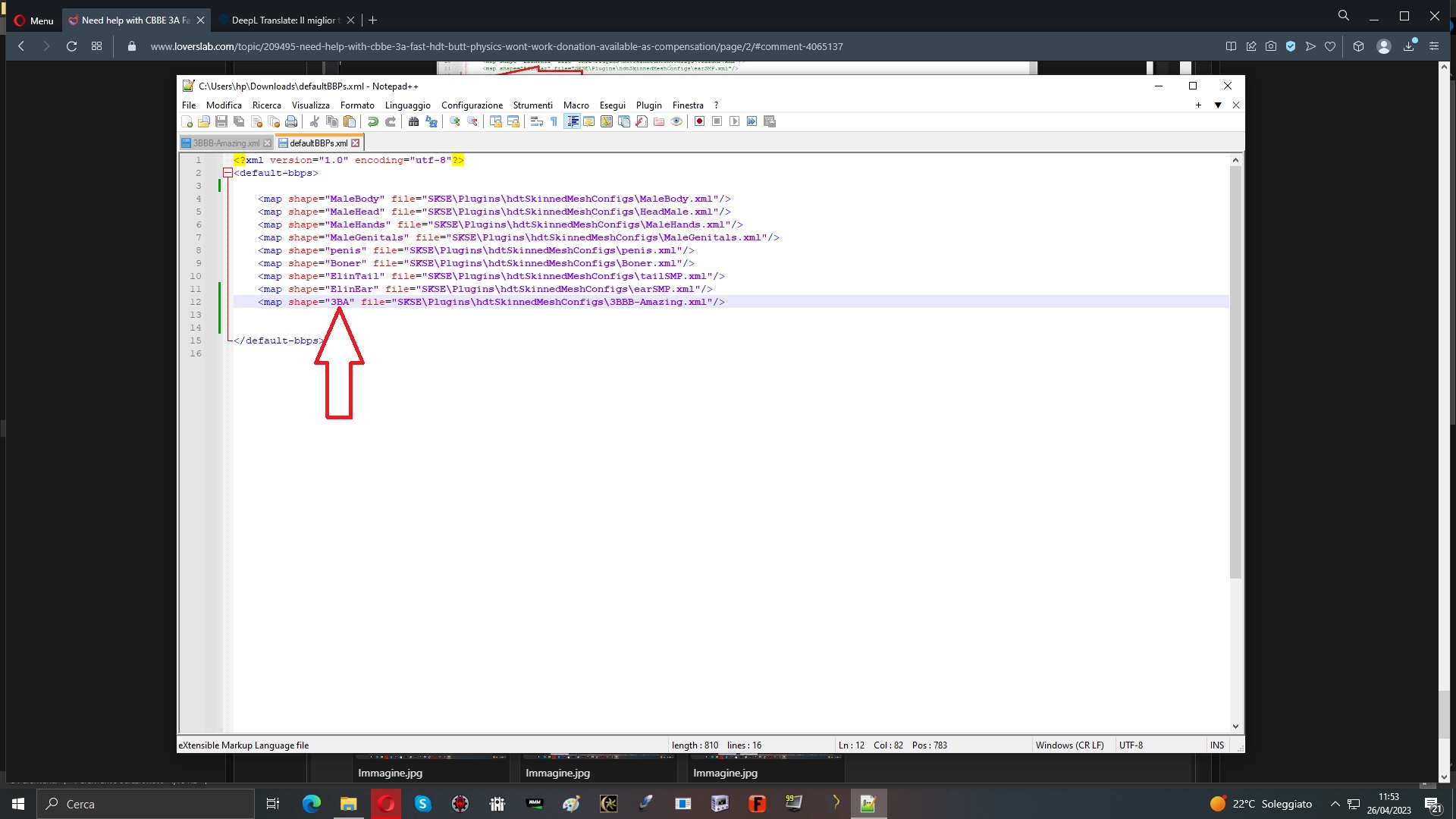
Task: Zoom out the editor view
Action: point(472,121)
